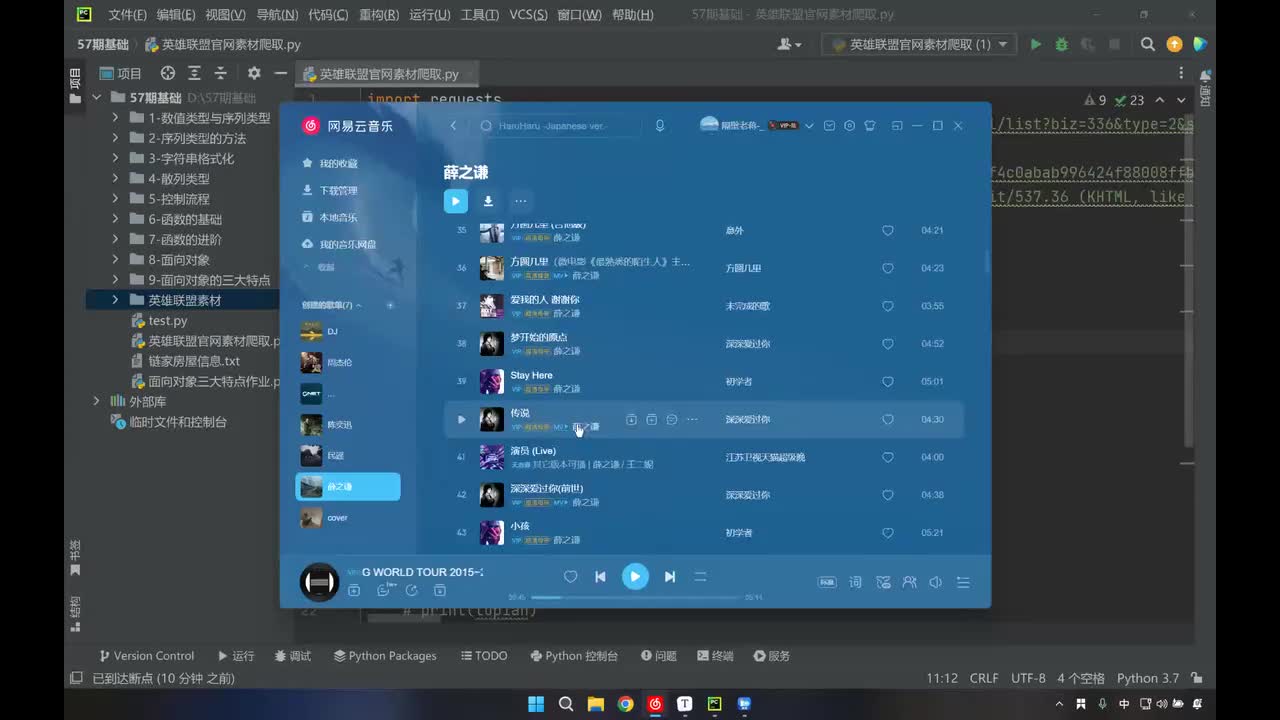Image resolution: width=1280 pixels, height=720 pixels.
Task: Click the locate-current-file target icon
Action: tap(167, 73)
